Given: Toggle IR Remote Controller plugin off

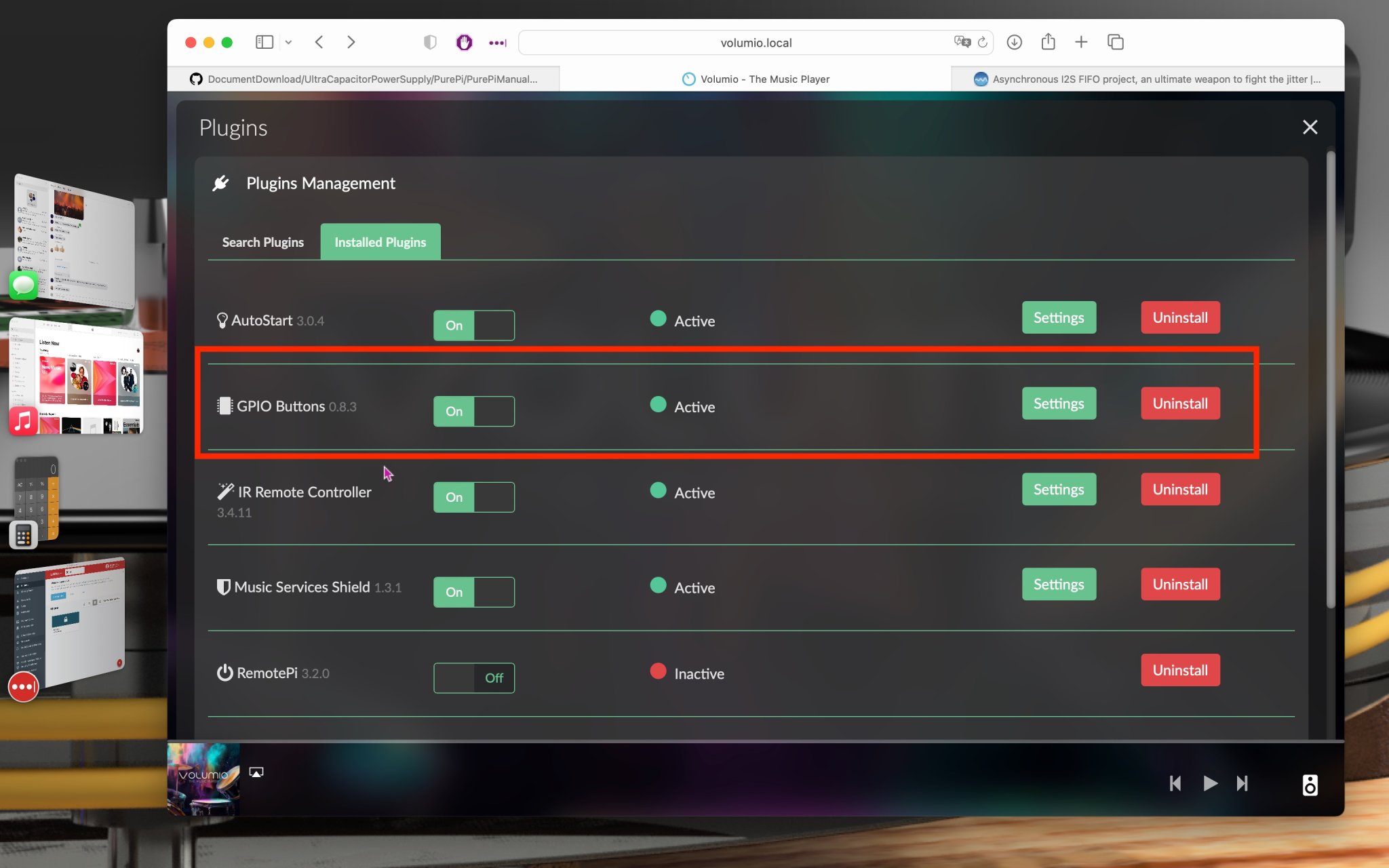Looking at the screenshot, I should pyautogui.click(x=474, y=497).
